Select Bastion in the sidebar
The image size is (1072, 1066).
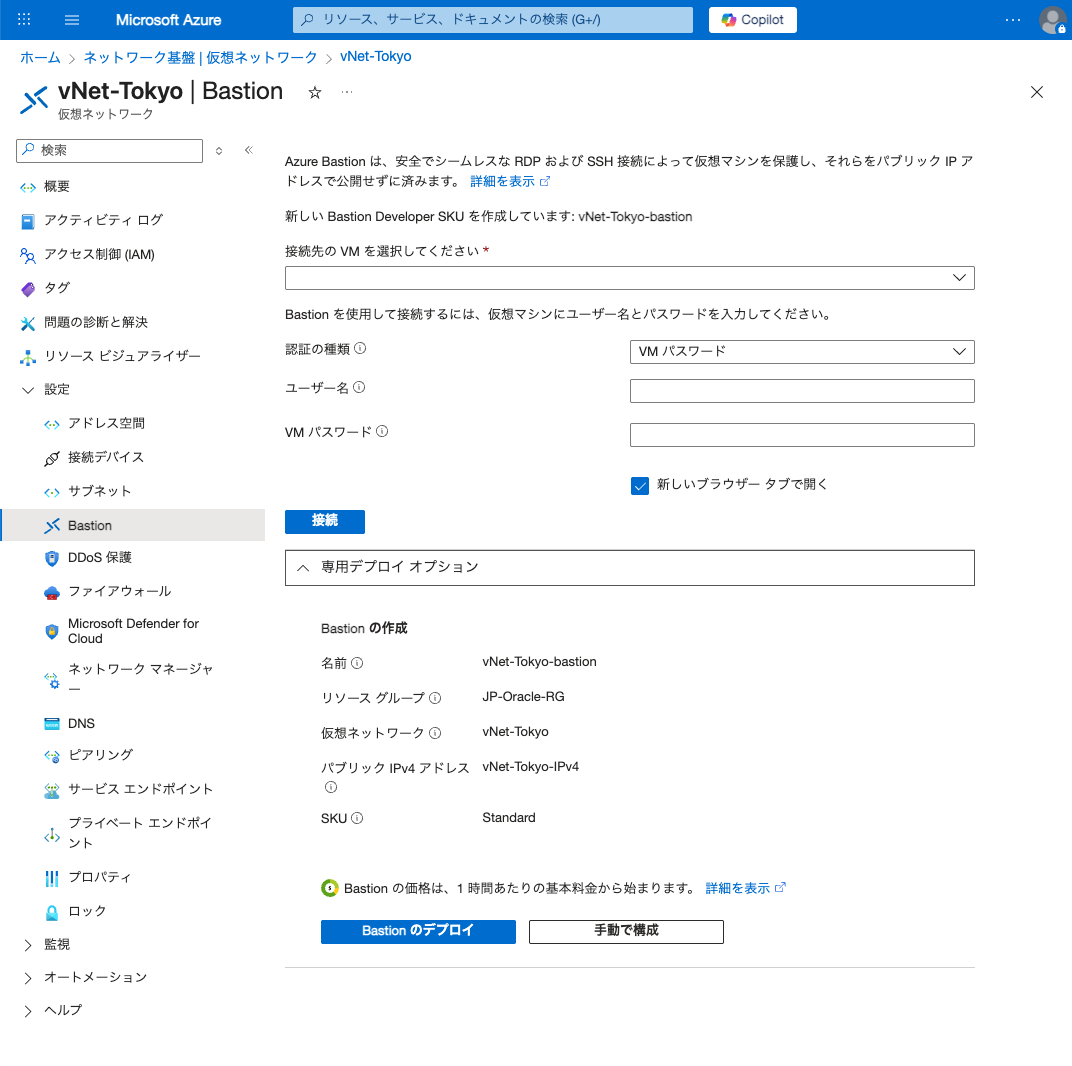click(133, 525)
